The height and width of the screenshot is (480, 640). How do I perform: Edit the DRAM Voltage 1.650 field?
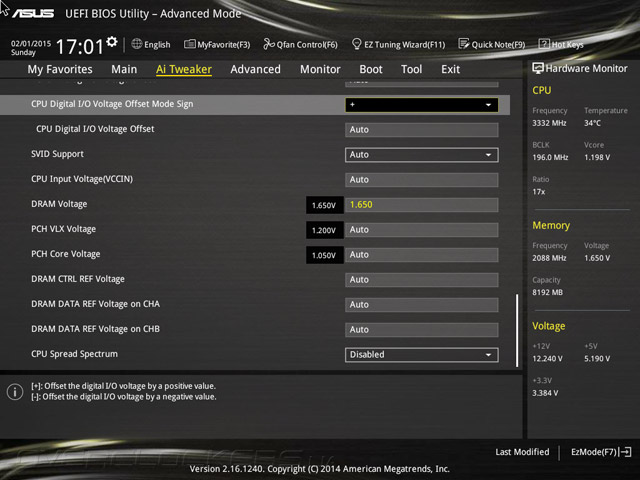pyautogui.click(x=422, y=205)
